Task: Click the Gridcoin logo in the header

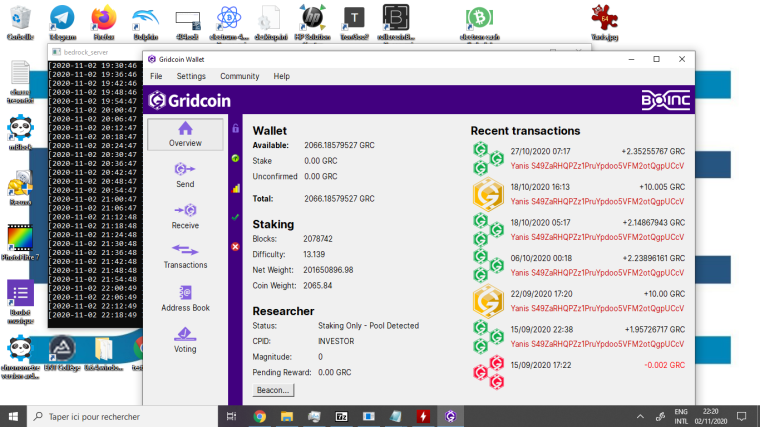Action: [x=190, y=100]
